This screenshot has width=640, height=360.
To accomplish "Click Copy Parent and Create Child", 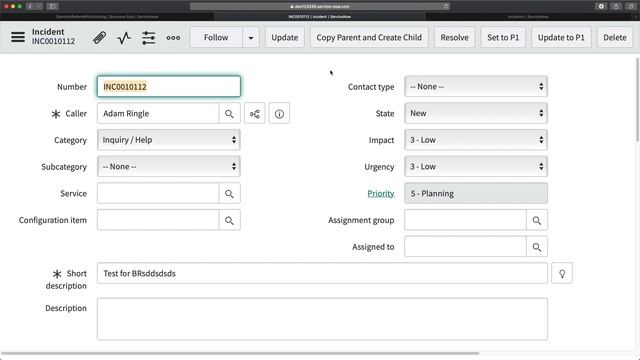I will 369,38.
